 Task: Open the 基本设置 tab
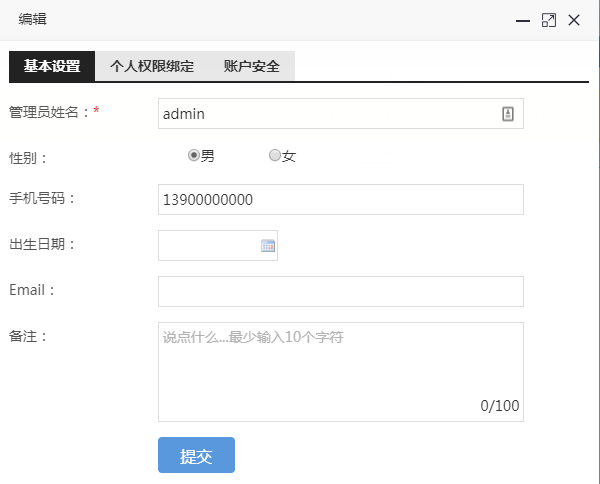[52, 66]
